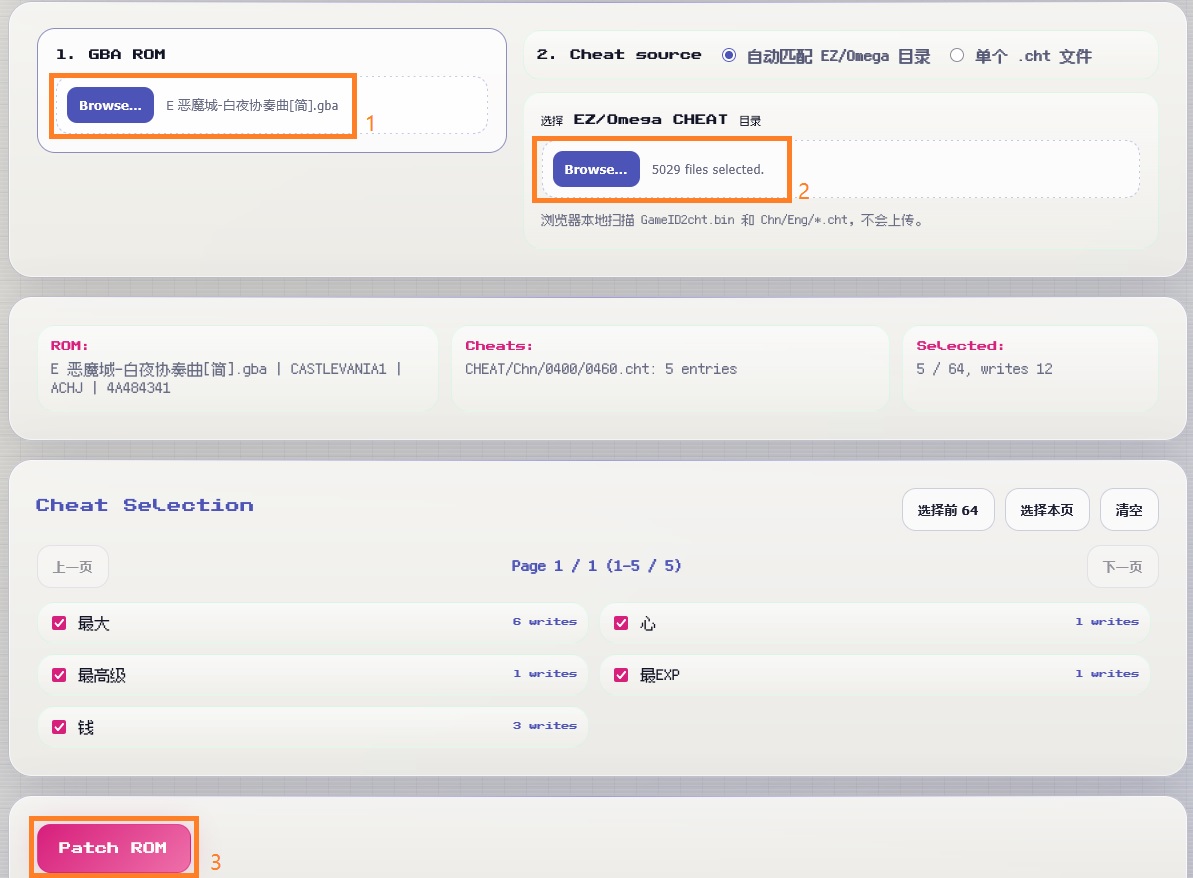Click the '5 / 64, writes 12' text
Viewport: 1193px width, 878px height.
985,369
